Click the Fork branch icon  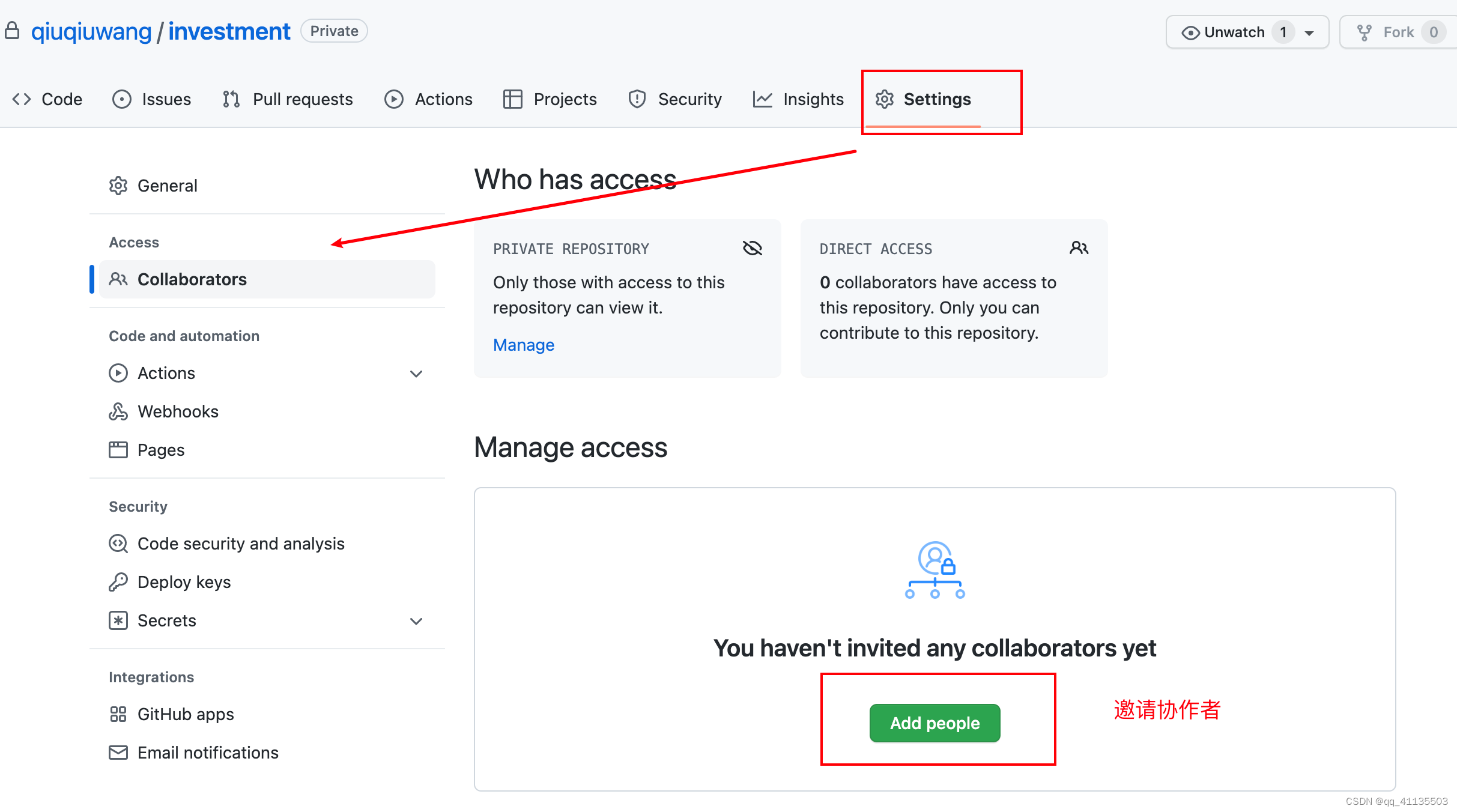click(x=1365, y=32)
